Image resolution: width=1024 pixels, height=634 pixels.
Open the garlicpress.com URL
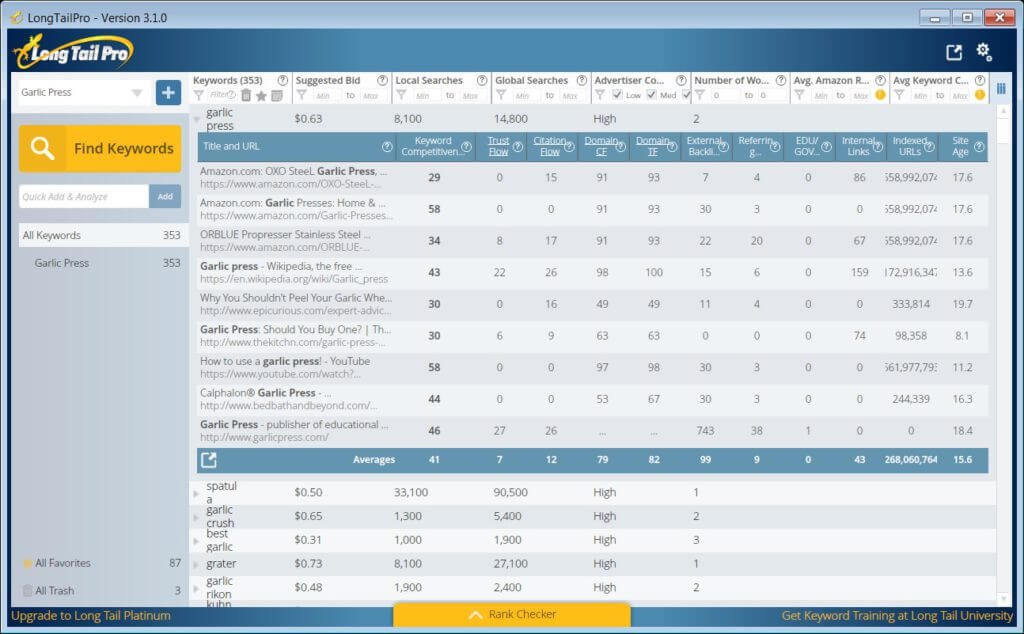(x=264, y=437)
